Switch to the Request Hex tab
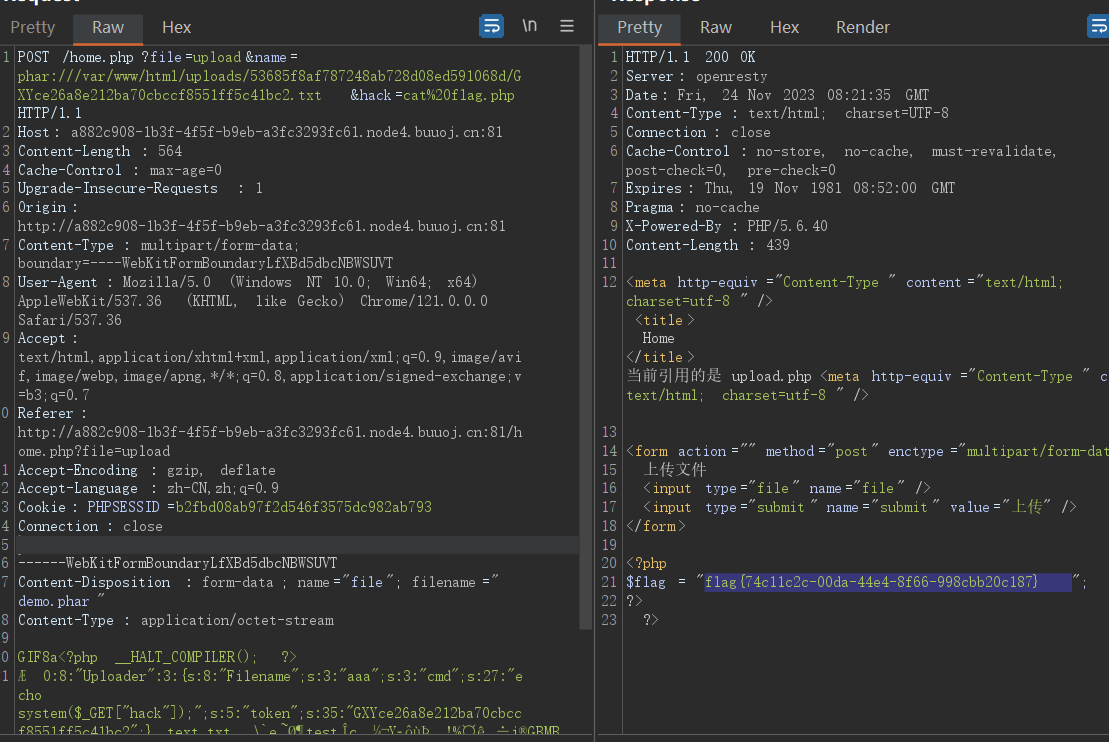The image size is (1109, 742). tap(176, 28)
